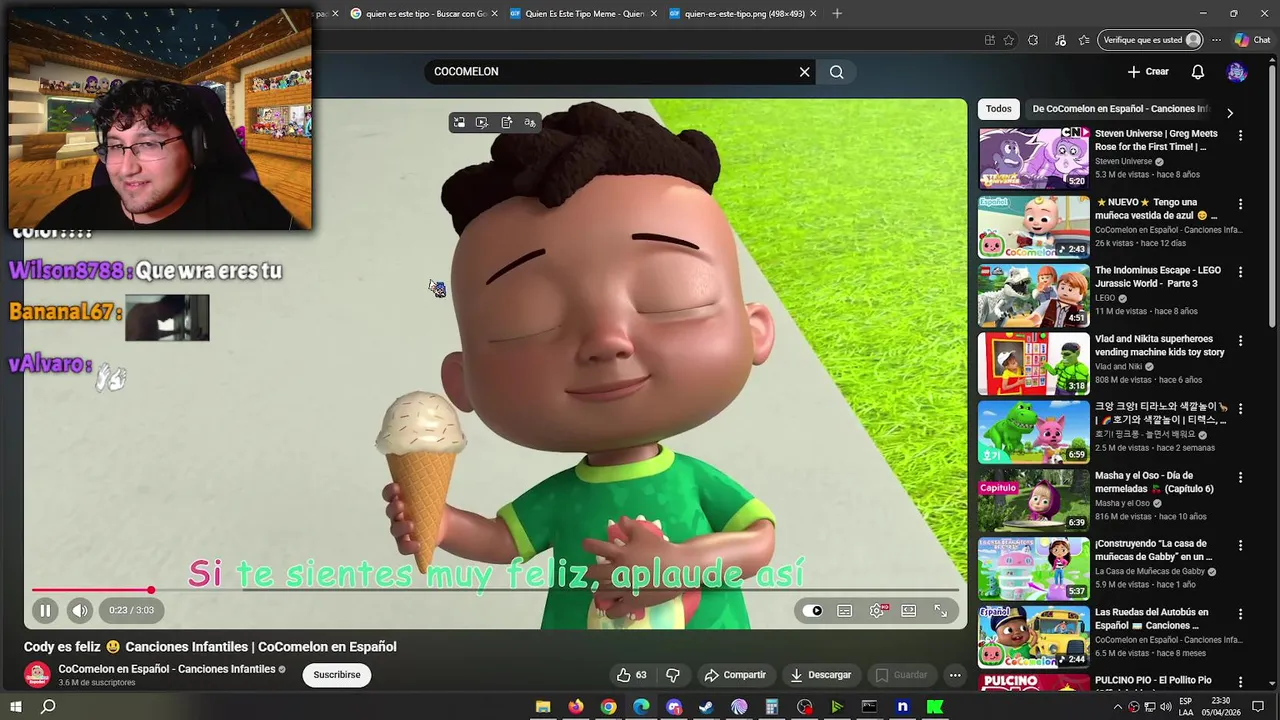This screenshot has height=720, width=1280.
Task: Show hidden system tray icons
Action: (1118, 707)
